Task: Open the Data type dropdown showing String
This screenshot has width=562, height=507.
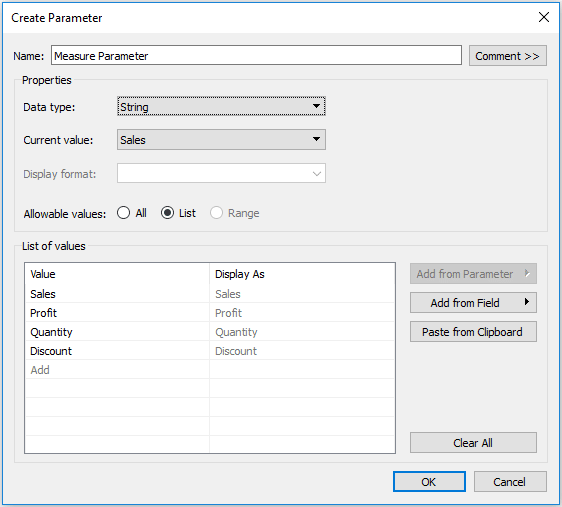Action: (221, 106)
